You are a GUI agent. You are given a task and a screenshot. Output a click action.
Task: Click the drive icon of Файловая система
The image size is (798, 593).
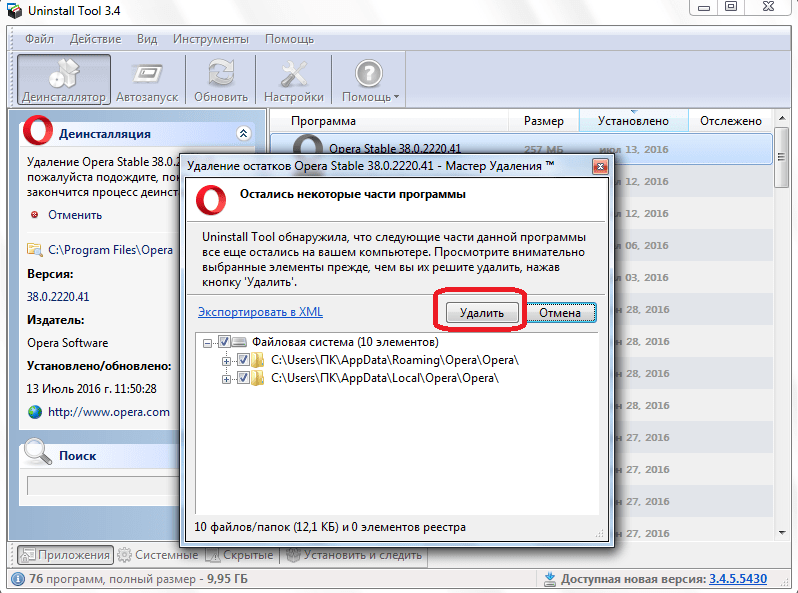pyautogui.click(x=239, y=342)
